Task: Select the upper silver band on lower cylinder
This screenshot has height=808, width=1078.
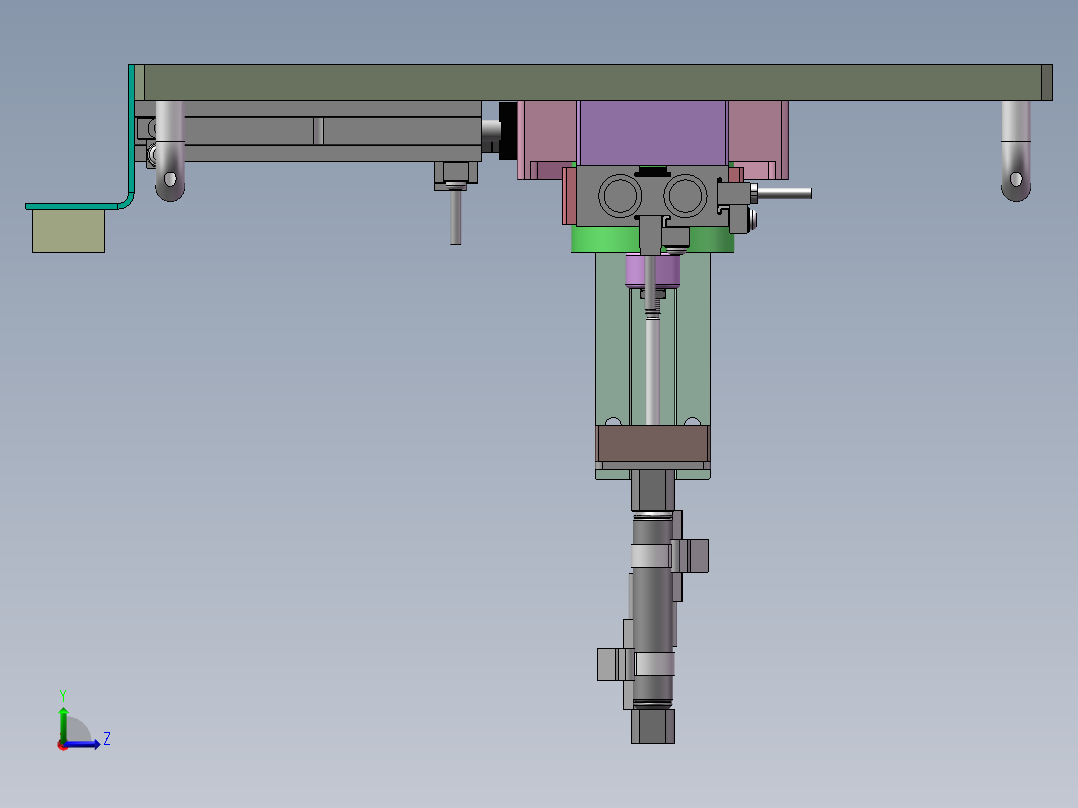Action: click(x=650, y=556)
